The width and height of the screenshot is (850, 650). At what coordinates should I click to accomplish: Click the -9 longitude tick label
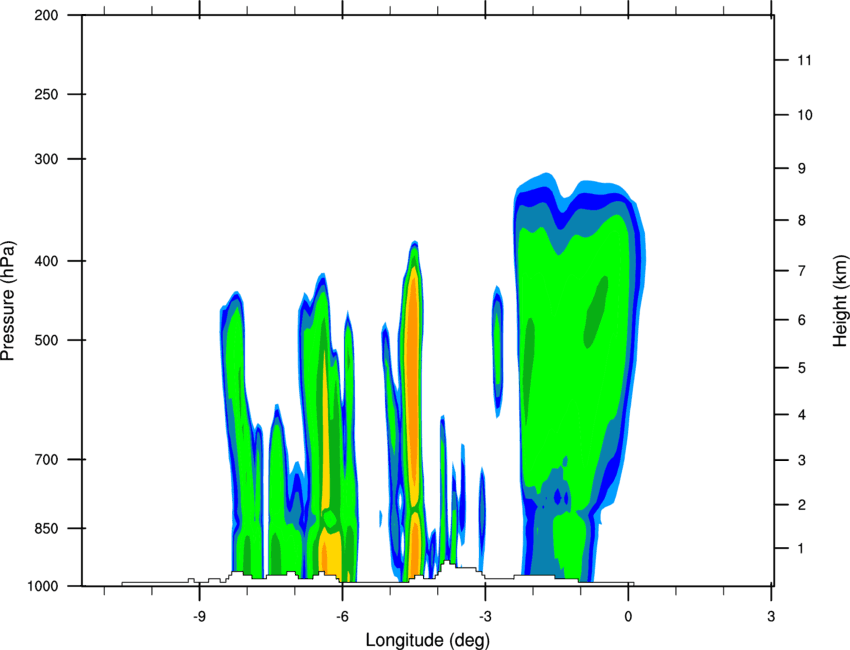199,616
